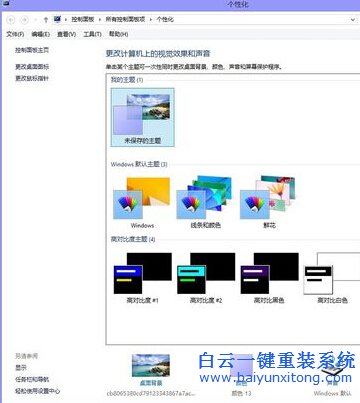Open the 查看(V) menu

(x=66, y=34)
